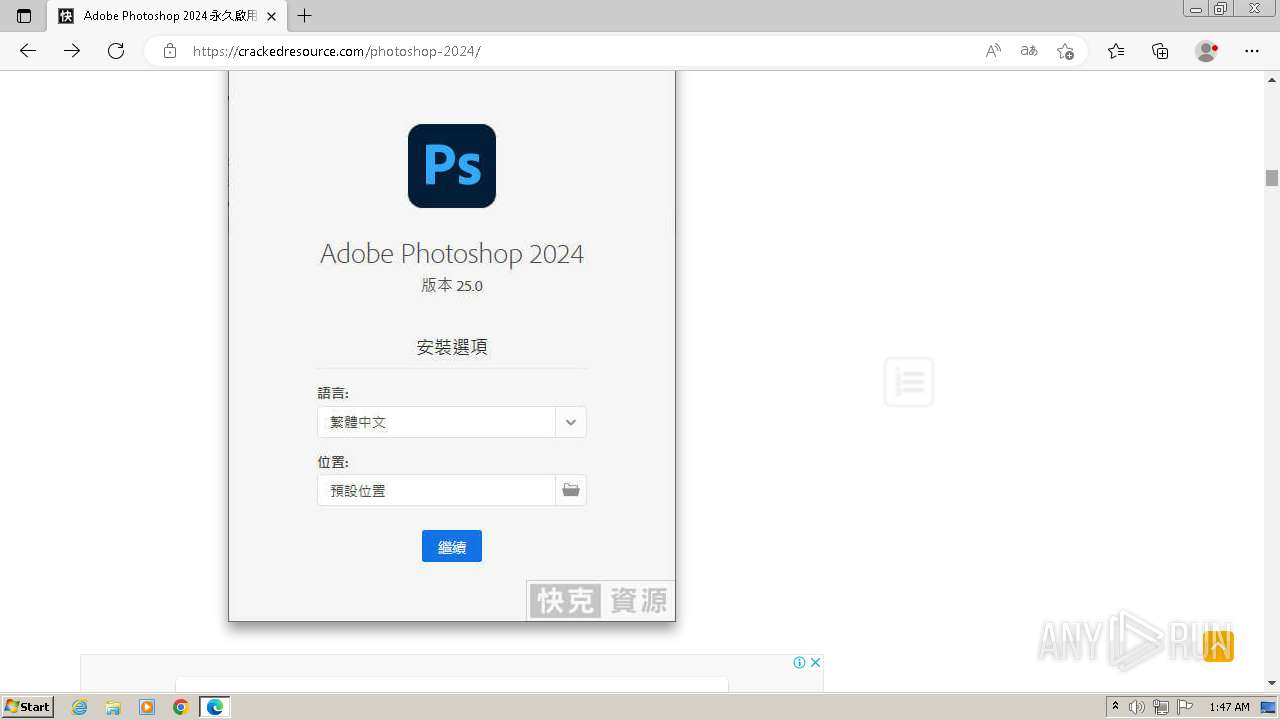The image size is (1280, 720).
Task: Go forward to the next page
Action: click(72, 51)
